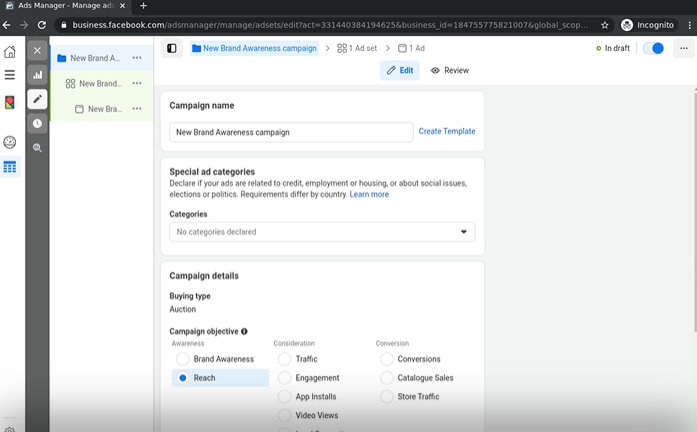Open the charts view icon in sidebar

coord(37,74)
